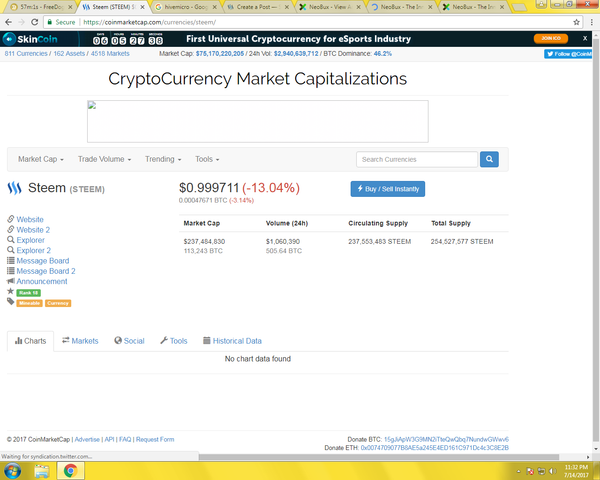Reload the page with the refresh icon

[x=34, y=22]
